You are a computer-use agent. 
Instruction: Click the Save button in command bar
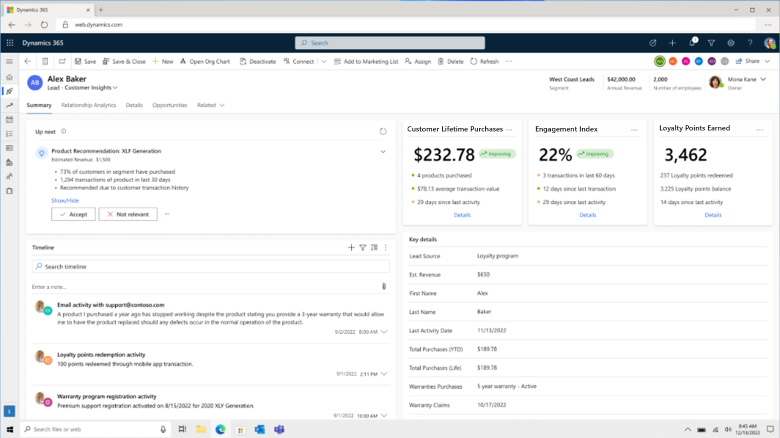(84, 61)
